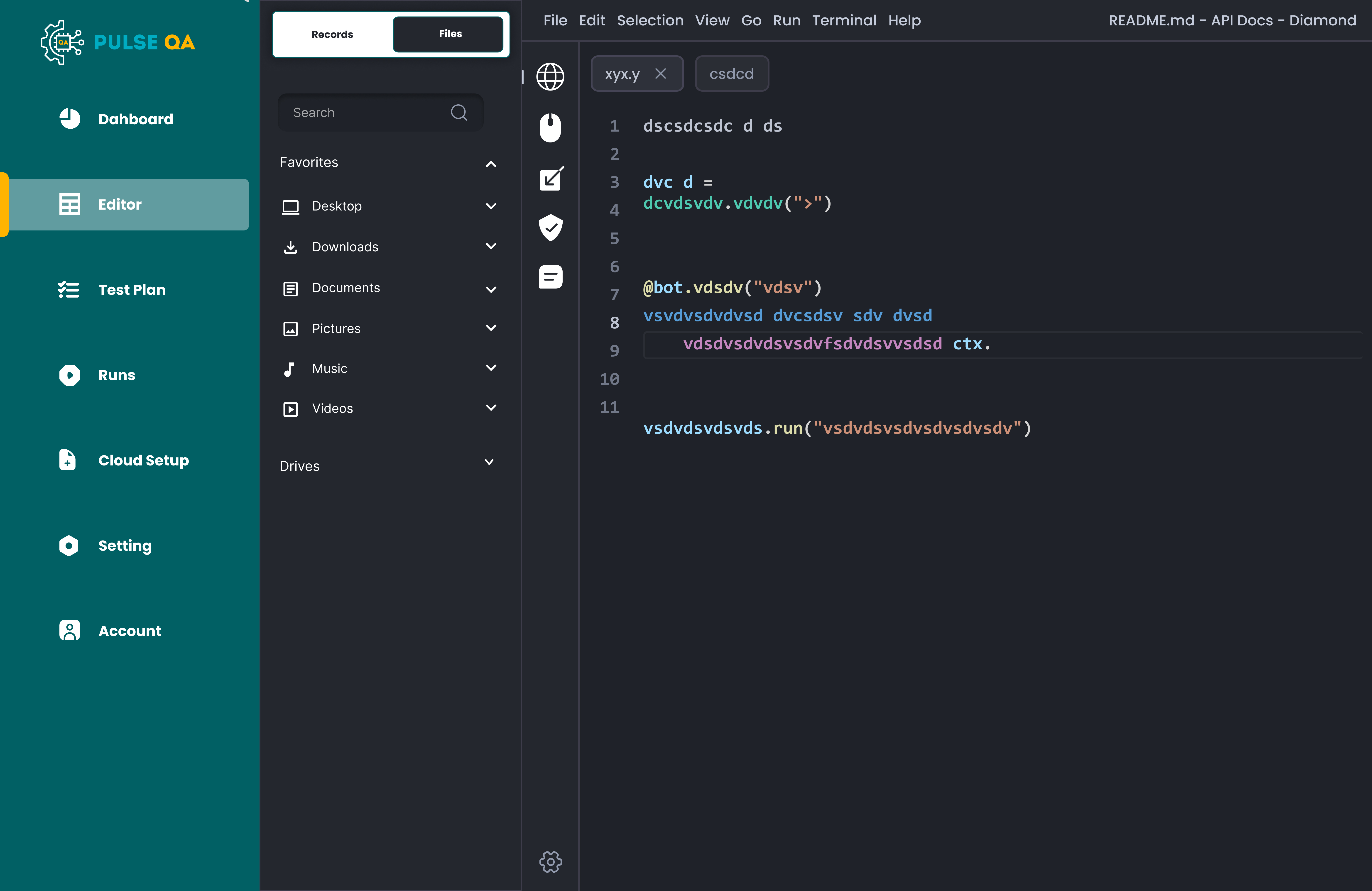Click line number 8 in gutter
This screenshot has width=1372, height=891.
[615, 323]
